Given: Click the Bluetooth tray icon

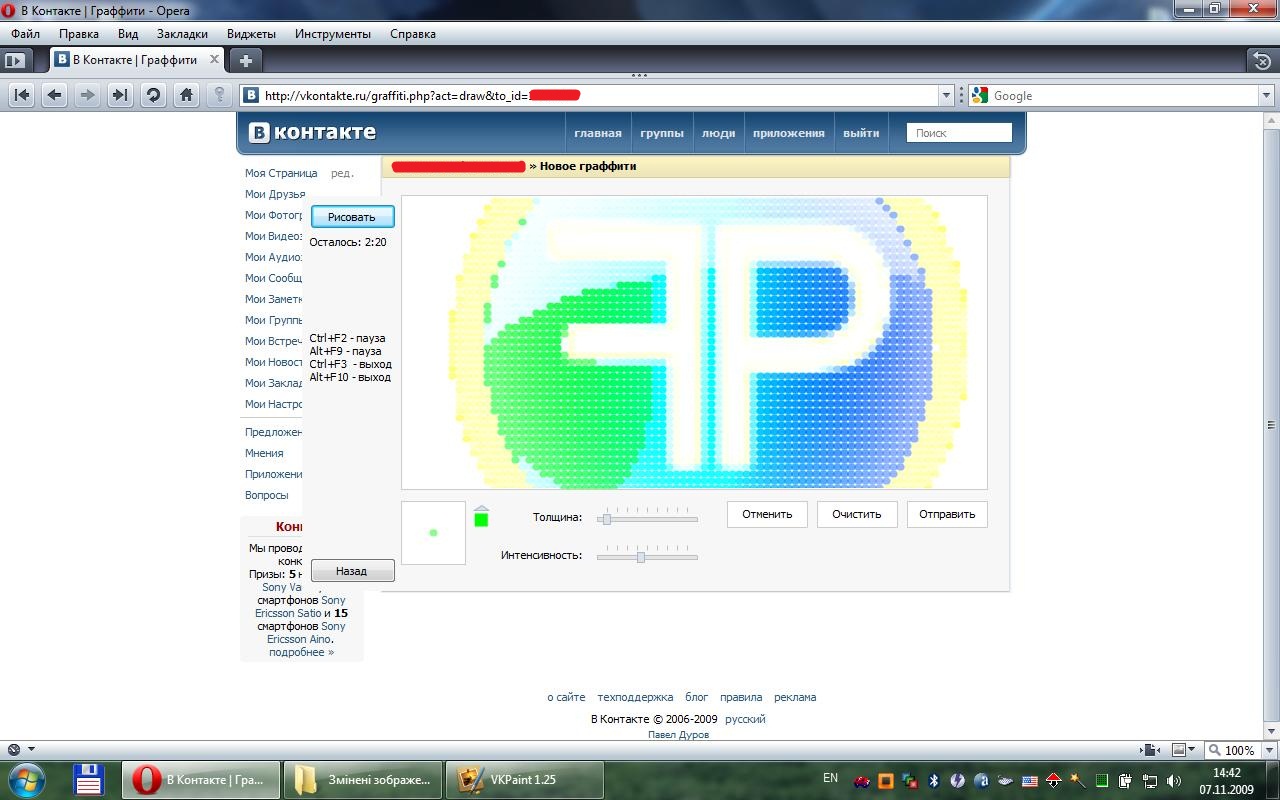Looking at the screenshot, I should [x=933, y=780].
